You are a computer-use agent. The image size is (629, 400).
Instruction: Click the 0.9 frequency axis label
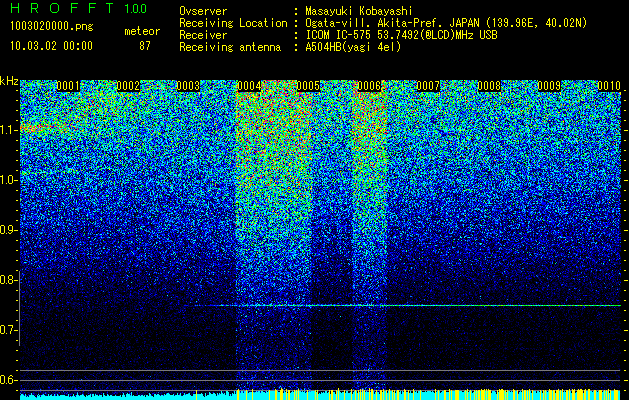(7, 230)
